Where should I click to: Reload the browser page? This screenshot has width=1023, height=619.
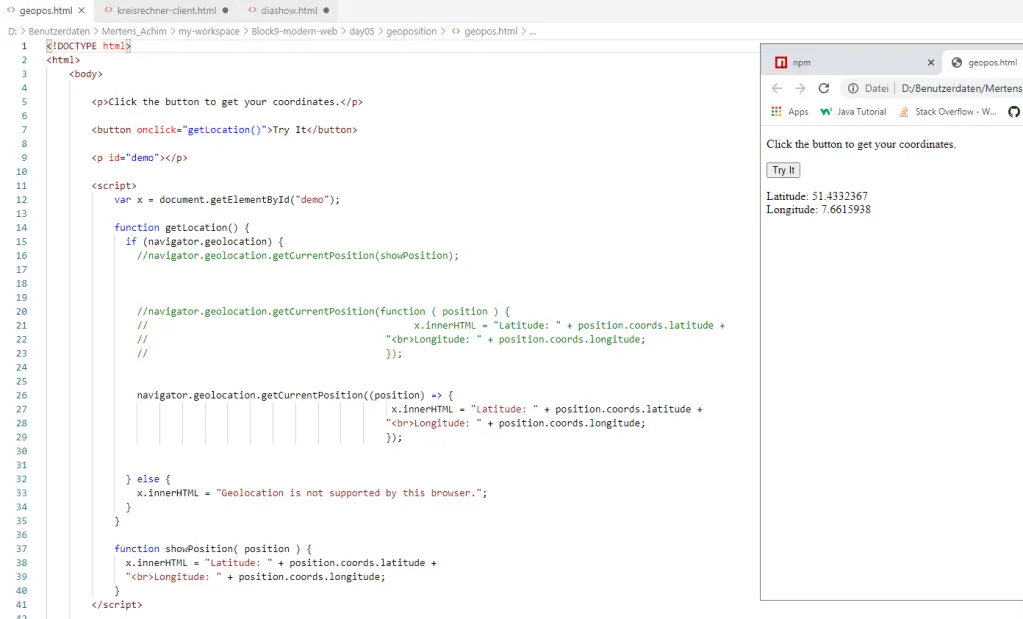click(824, 88)
